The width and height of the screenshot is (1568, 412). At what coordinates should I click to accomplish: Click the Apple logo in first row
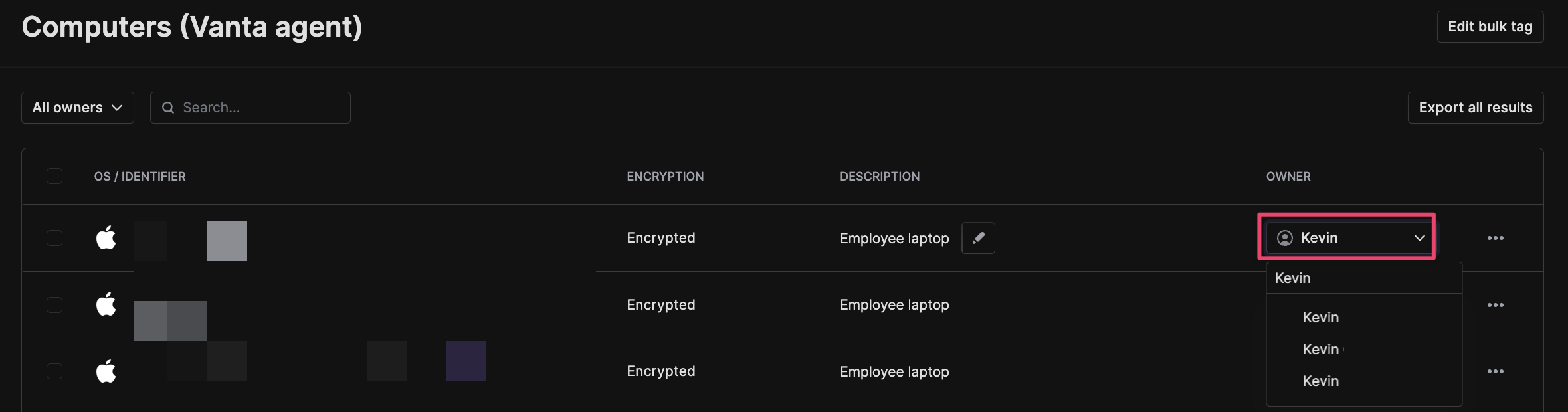pos(106,237)
